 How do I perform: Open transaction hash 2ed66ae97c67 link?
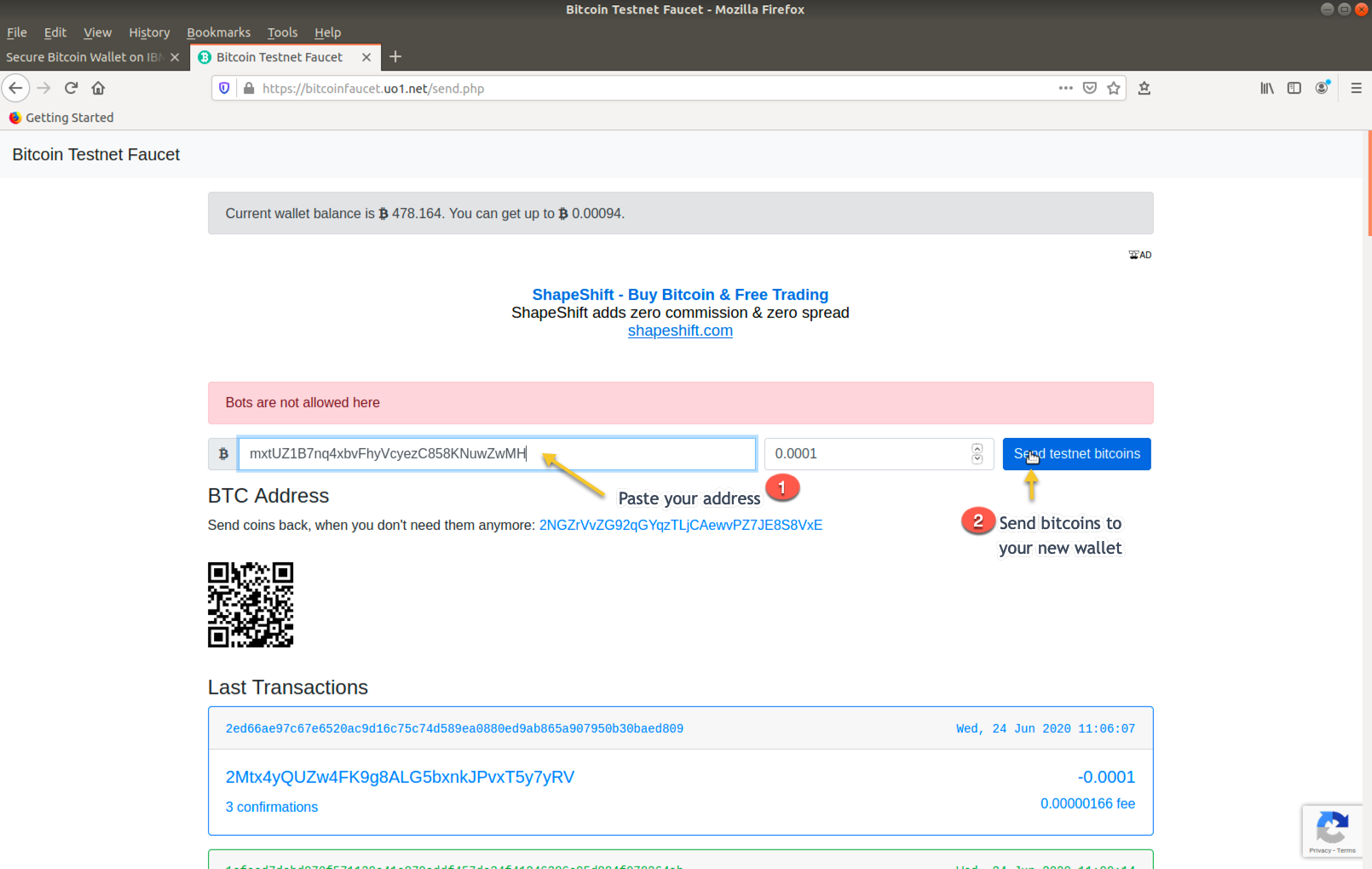point(454,728)
